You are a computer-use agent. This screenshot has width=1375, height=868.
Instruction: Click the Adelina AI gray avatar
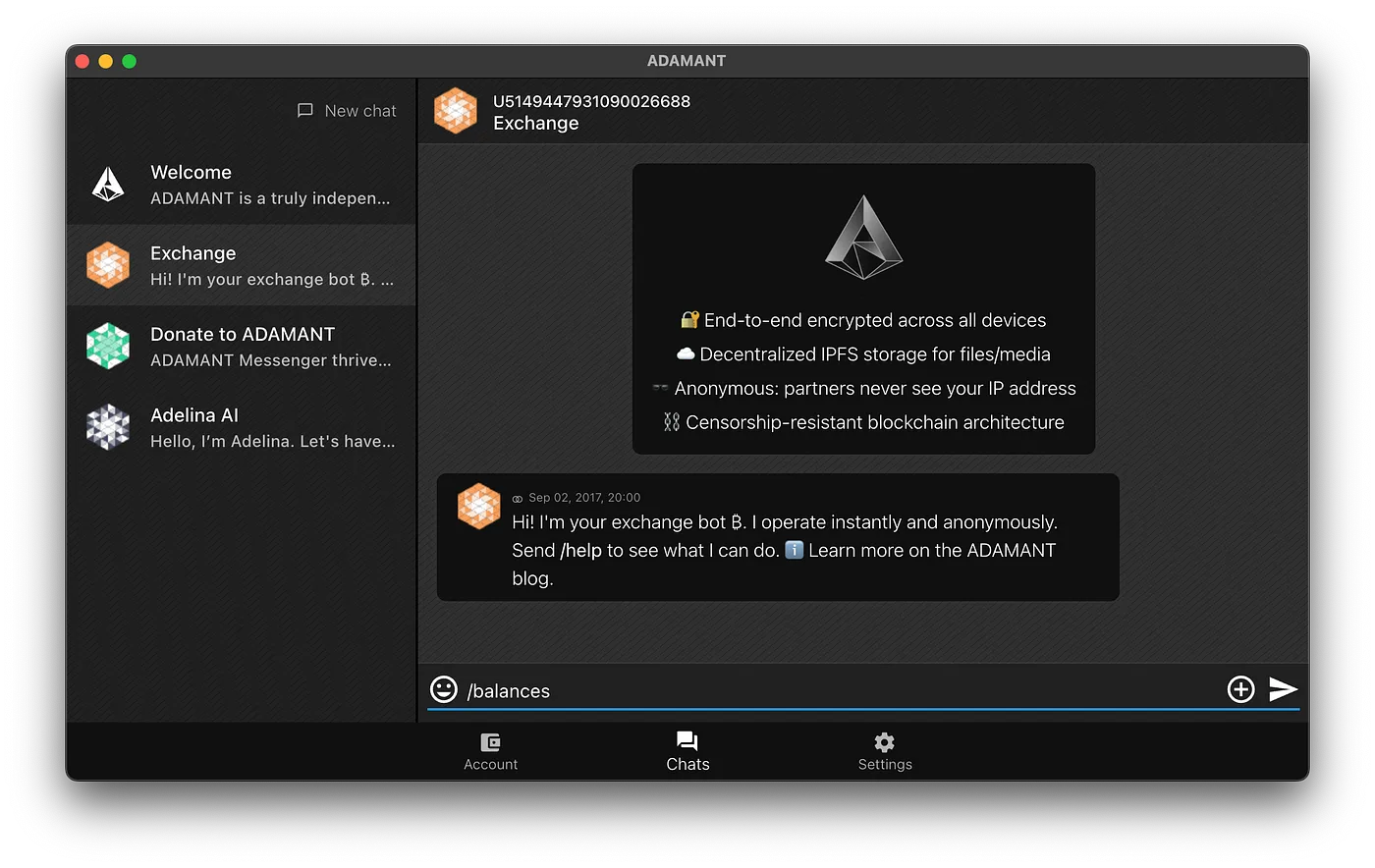point(108,427)
